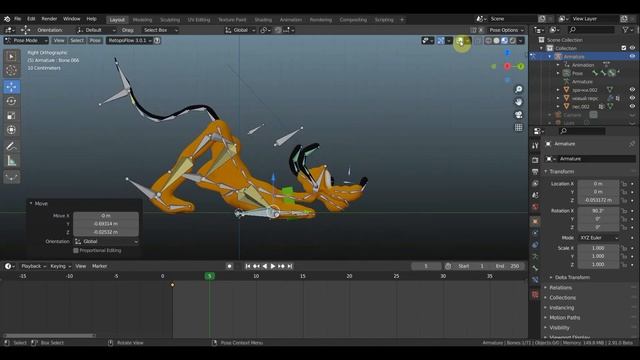The height and width of the screenshot is (360, 640).
Task: Uncheck the Collection exclude checkbox in outliner
Action: 624,48
